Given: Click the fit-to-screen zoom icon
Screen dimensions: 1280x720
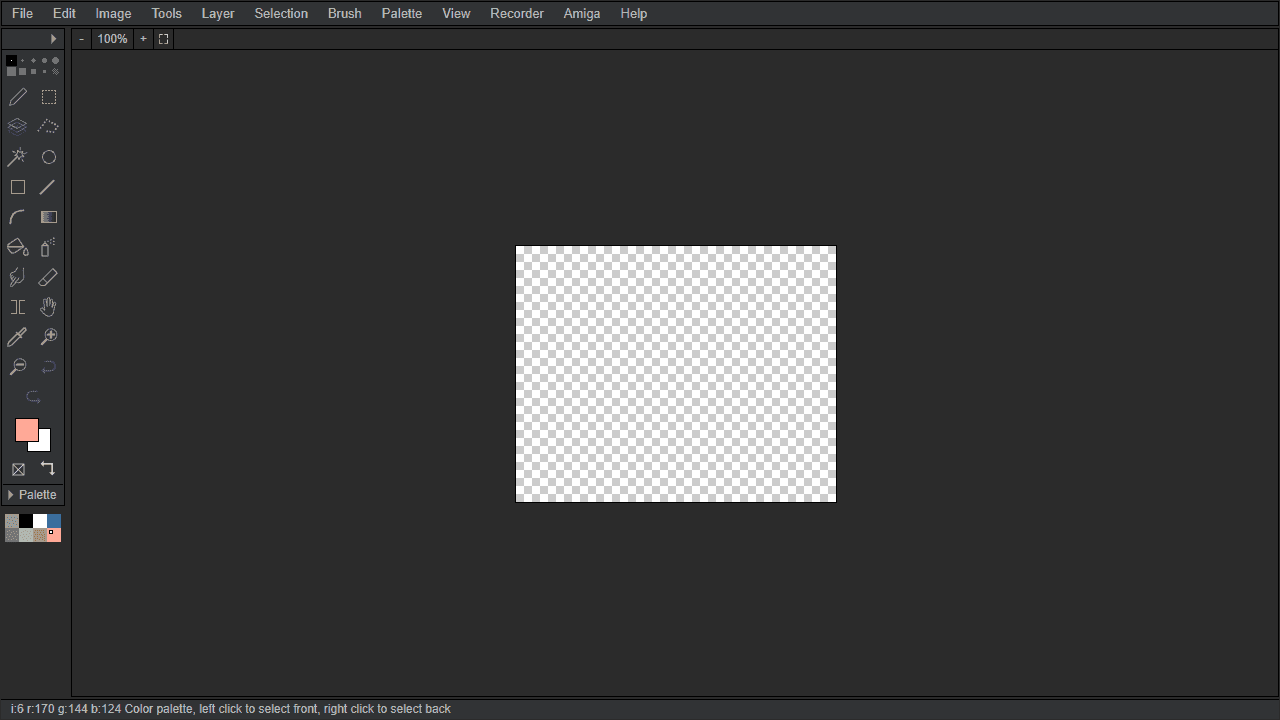Looking at the screenshot, I should click(x=164, y=39).
